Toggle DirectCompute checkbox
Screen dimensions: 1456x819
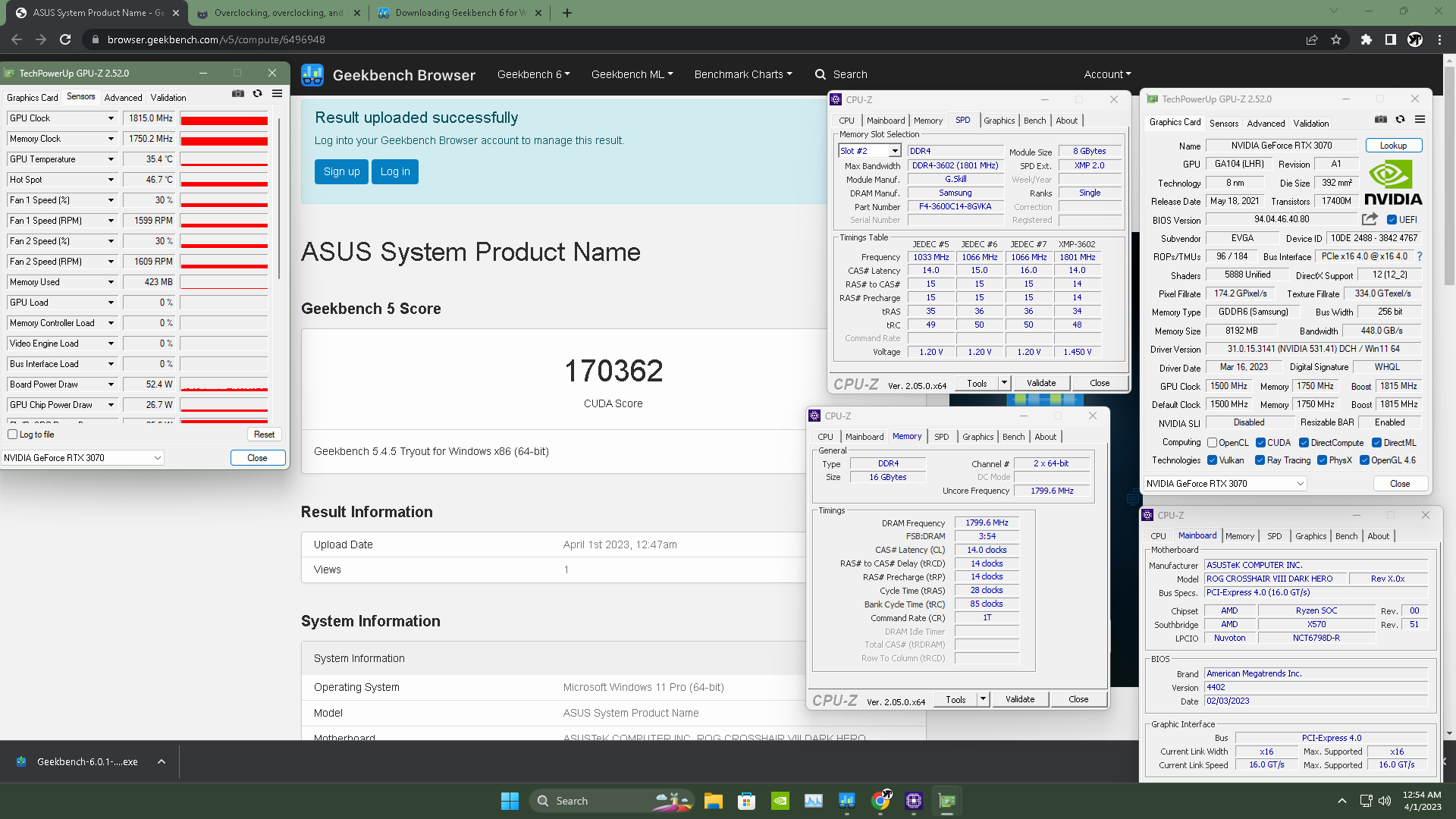1304,443
